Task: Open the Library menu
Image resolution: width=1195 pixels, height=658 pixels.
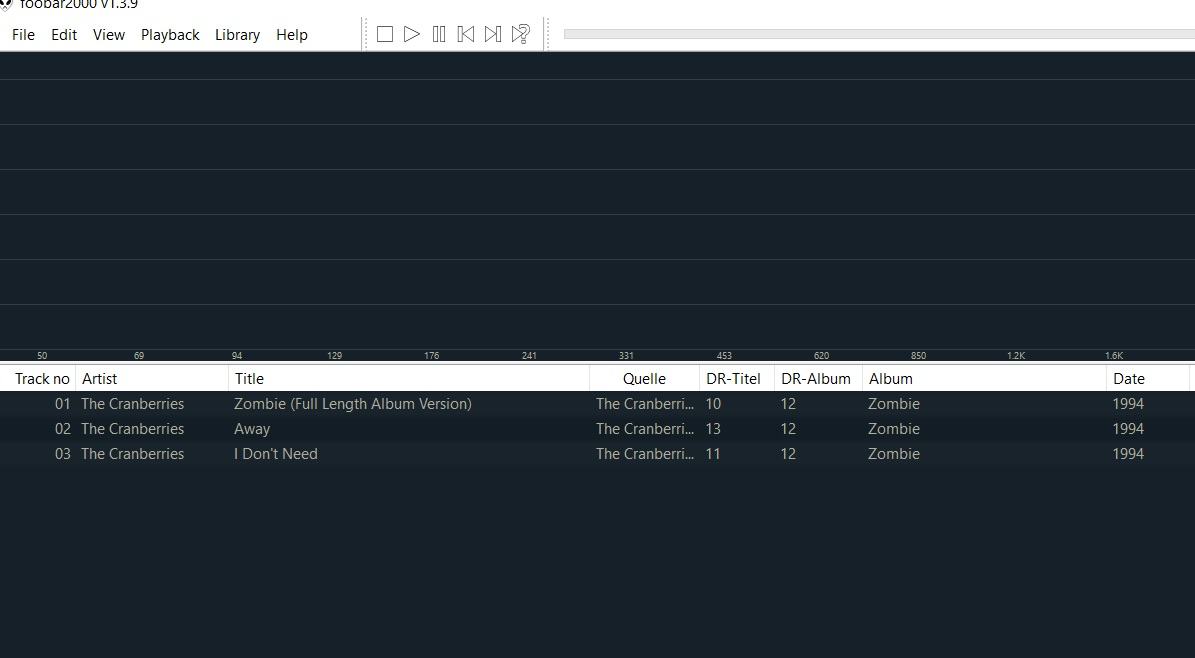Action: click(237, 35)
